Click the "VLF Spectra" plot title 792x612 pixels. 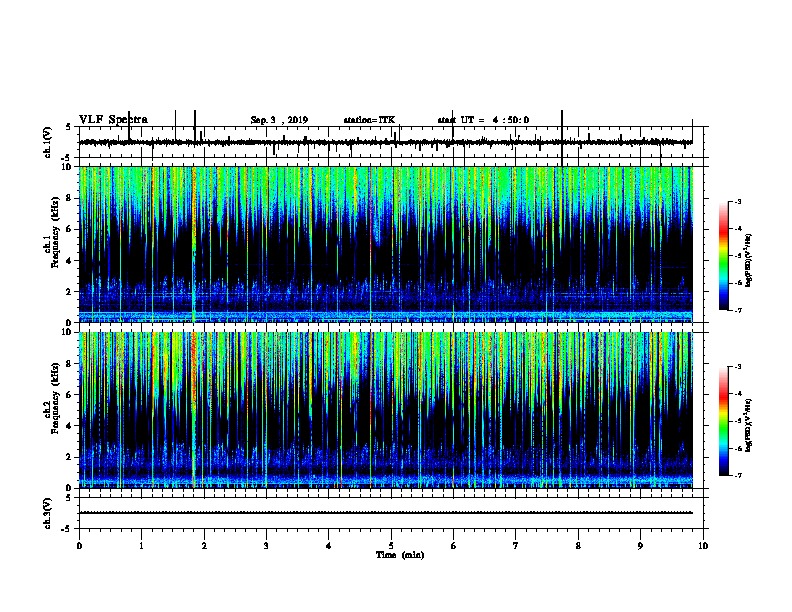coord(113,120)
